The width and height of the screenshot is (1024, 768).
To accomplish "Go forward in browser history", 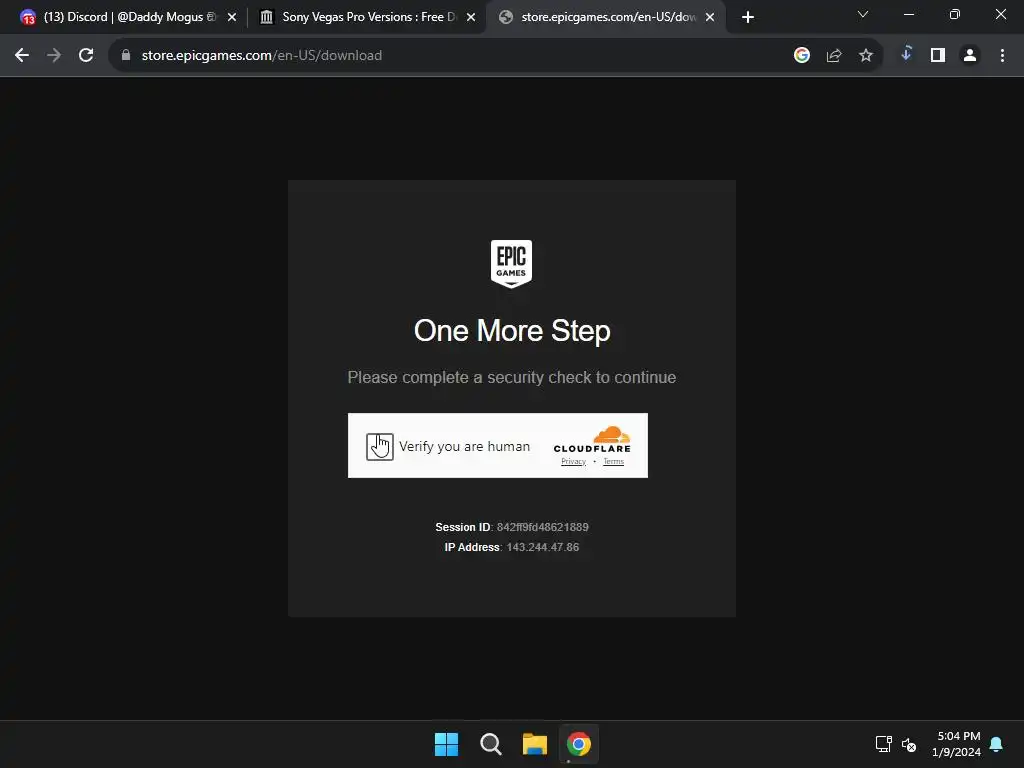I will [54, 56].
